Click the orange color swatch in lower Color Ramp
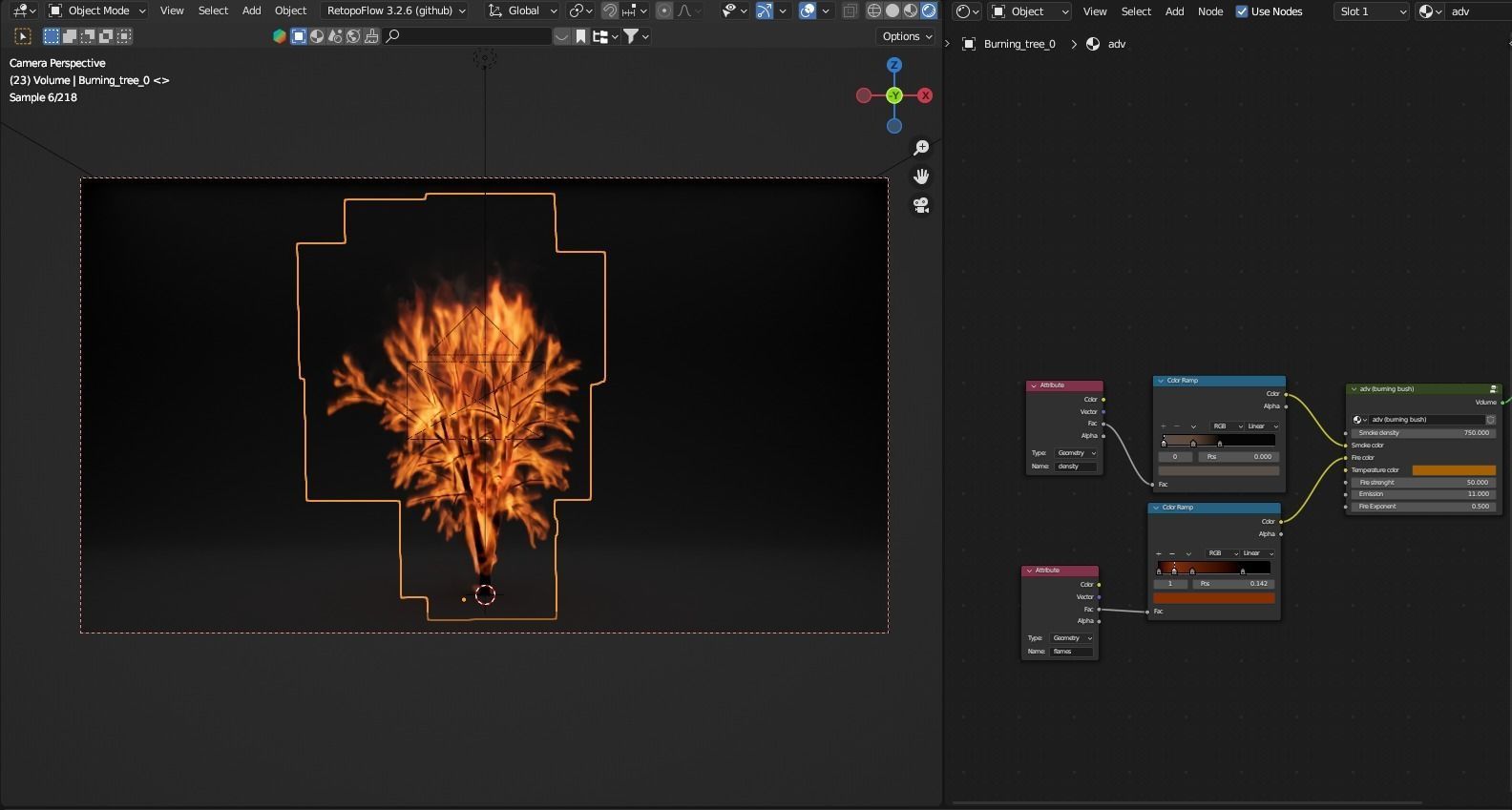Viewport: 1512px width, 810px height. click(1214, 598)
